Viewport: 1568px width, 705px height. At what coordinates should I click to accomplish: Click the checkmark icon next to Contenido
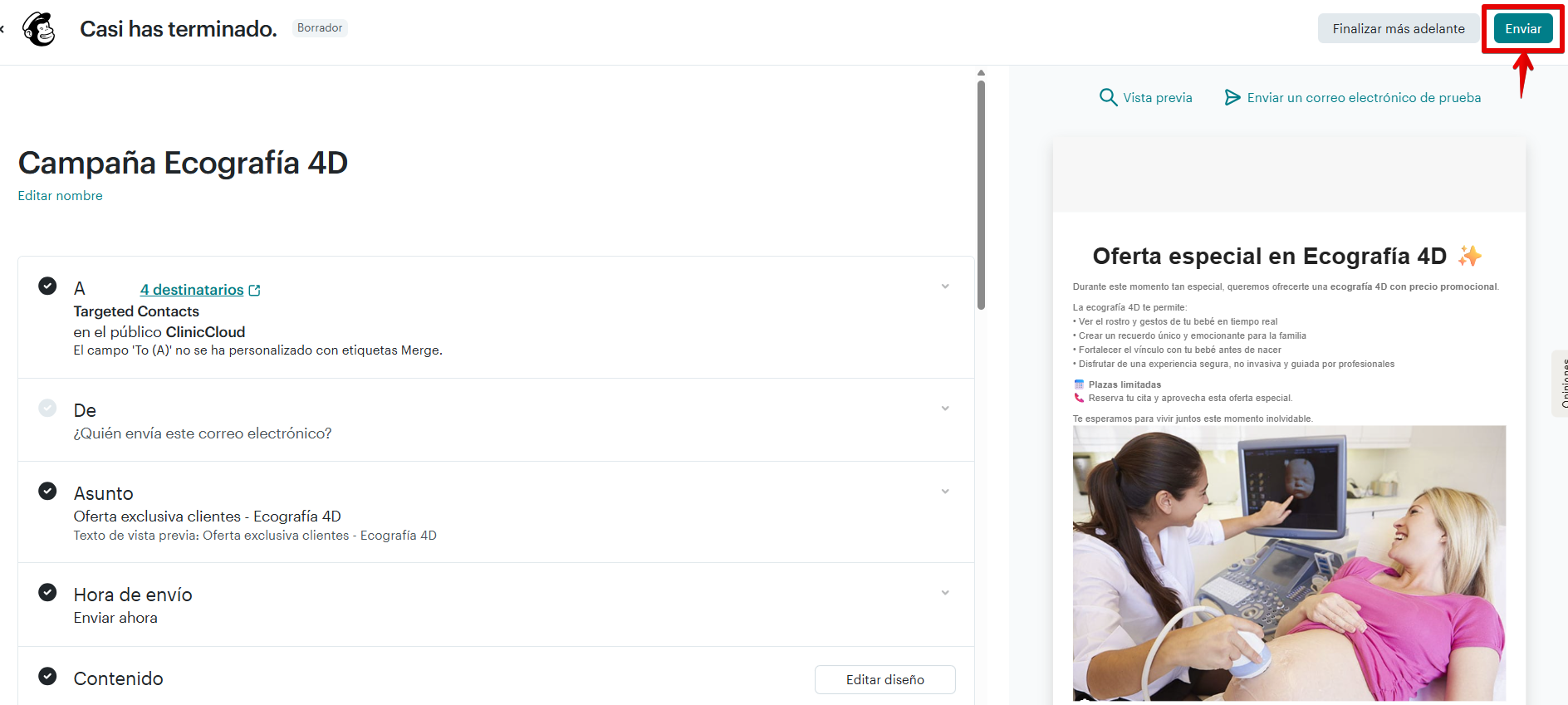(48, 676)
